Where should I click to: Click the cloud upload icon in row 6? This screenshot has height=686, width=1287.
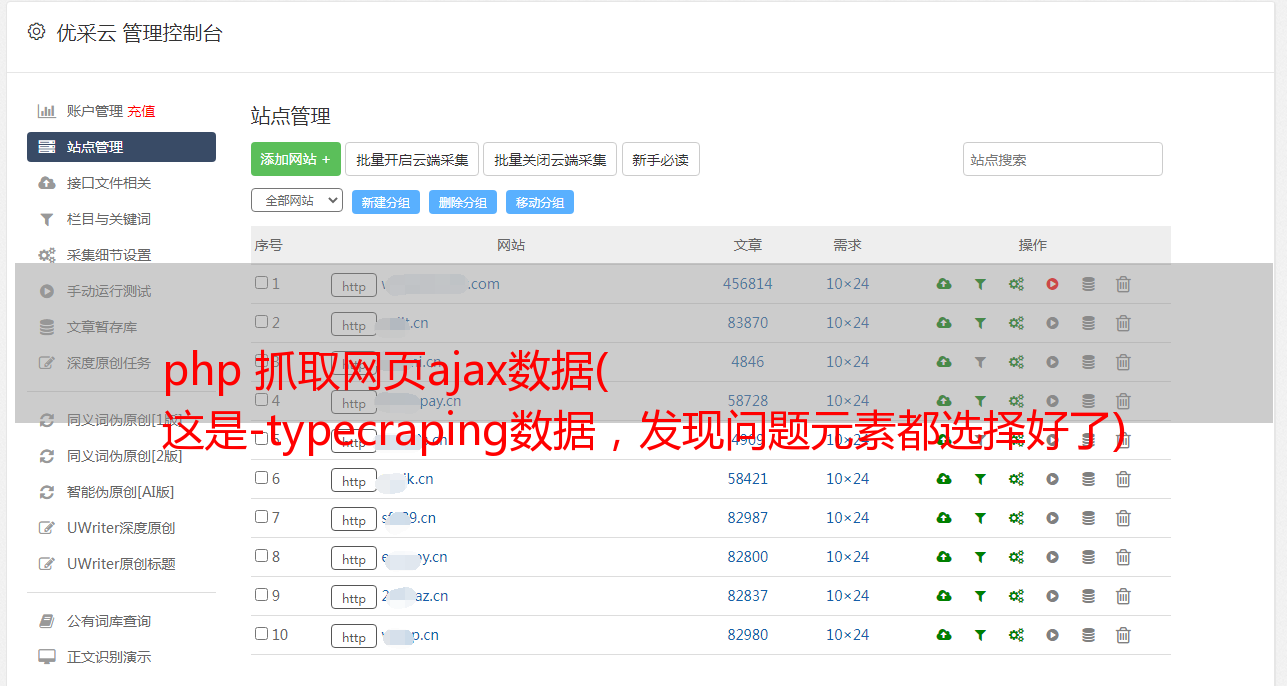click(943, 479)
